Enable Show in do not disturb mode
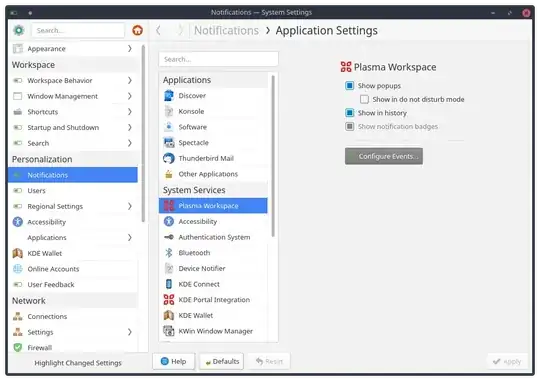This screenshot has width=540, height=381. click(x=364, y=99)
